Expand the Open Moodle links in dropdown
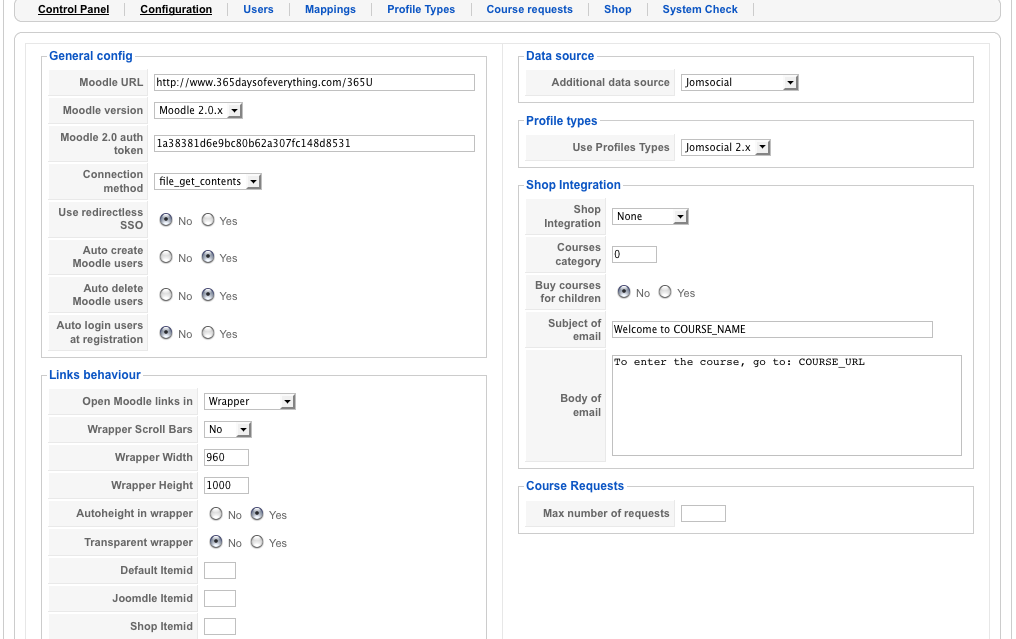The image size is (1016, 639). tap(250, 402)
